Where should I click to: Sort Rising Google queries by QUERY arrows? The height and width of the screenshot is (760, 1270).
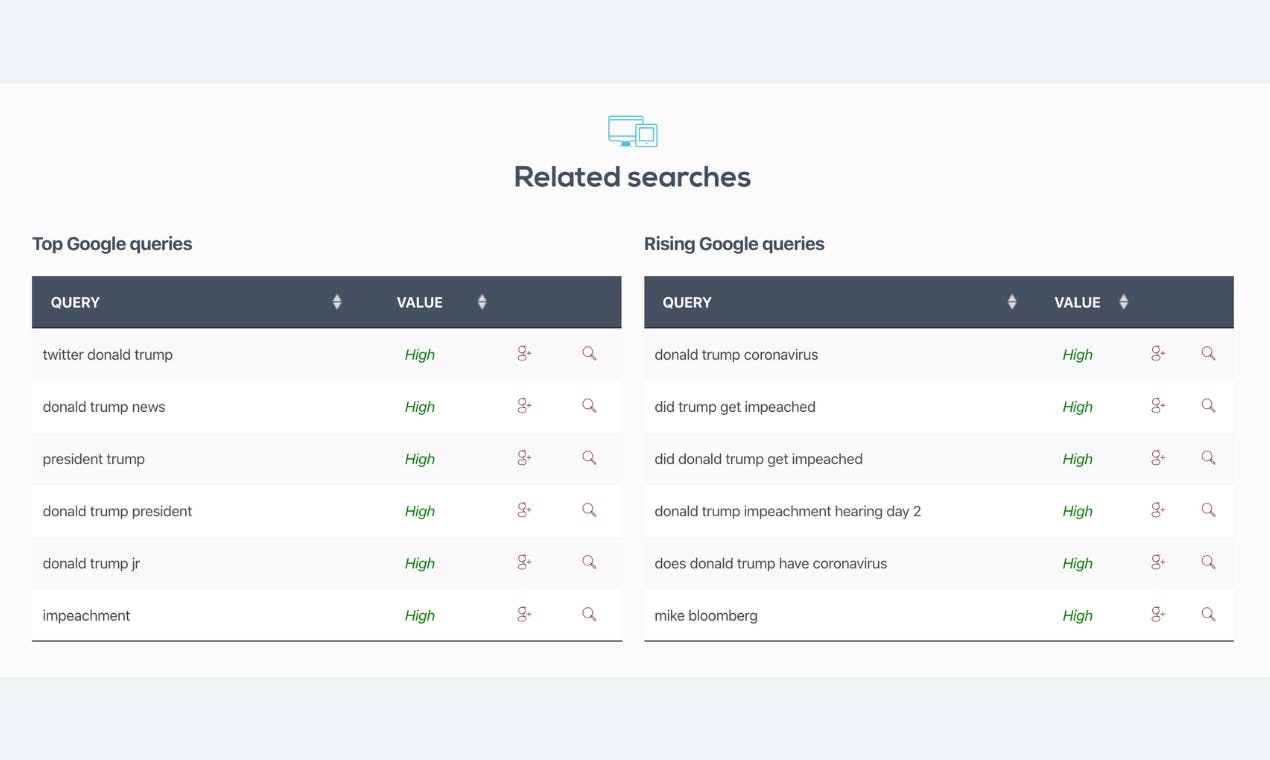1012,302
